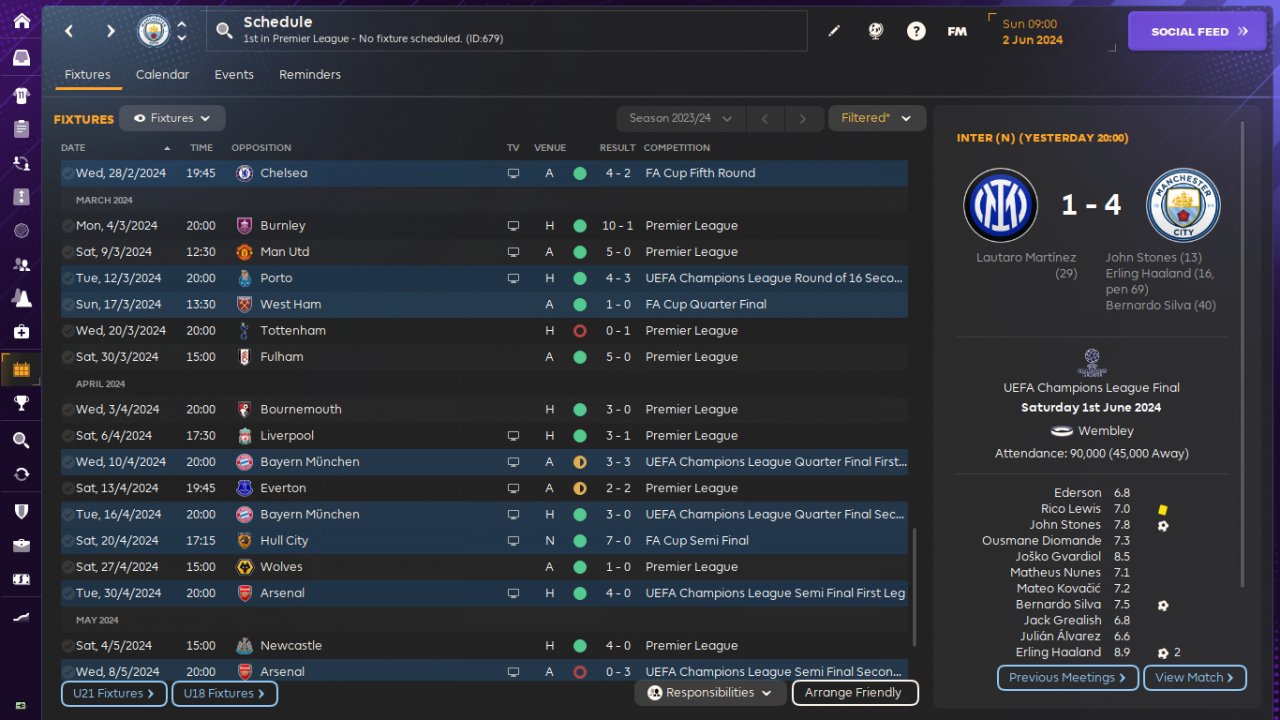Viewport: 1280px width, 720px height.
Task: Toggle the check mark on the Burnley fixture
Action: click(x=68, y=226)
